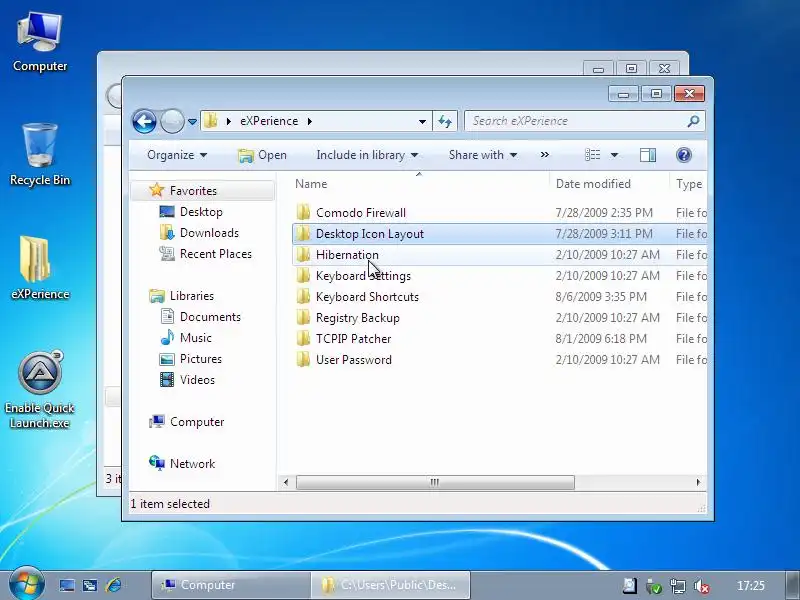Viewport: 800px width, 600px height.
Task: Open the Windows Start menu
Action: [27, 584]
